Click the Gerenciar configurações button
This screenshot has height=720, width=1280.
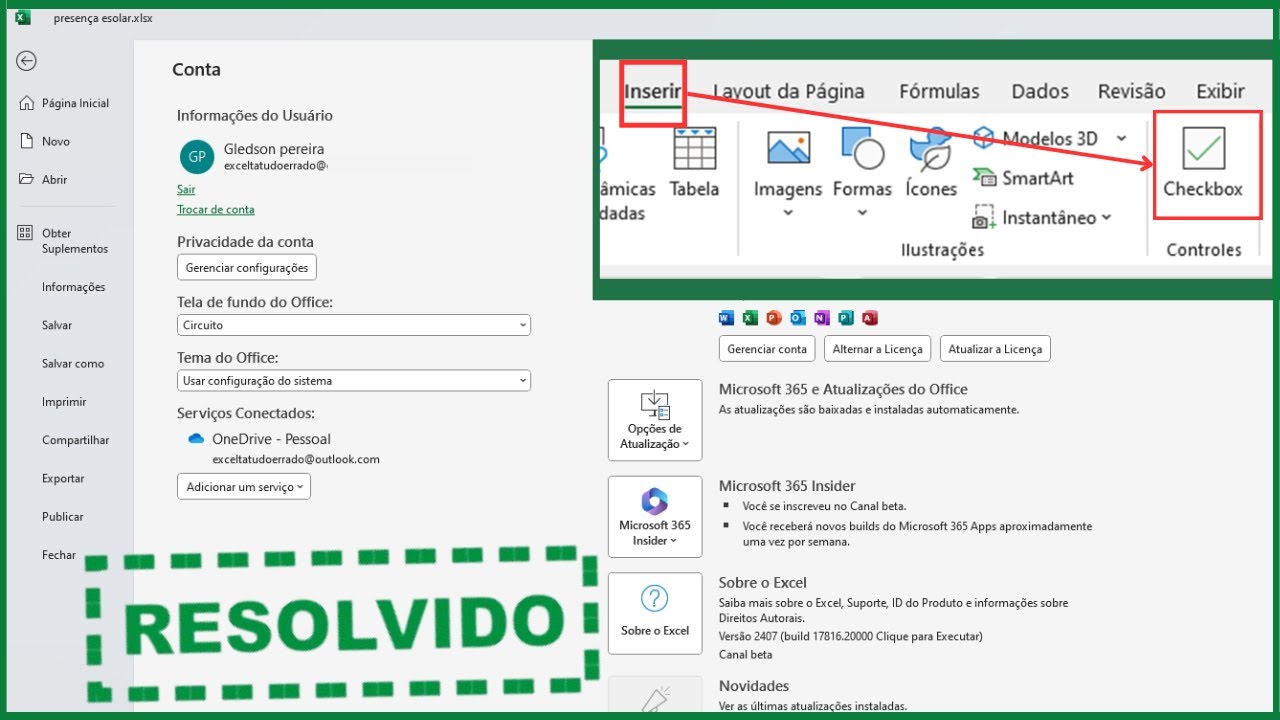pos(247,267)
